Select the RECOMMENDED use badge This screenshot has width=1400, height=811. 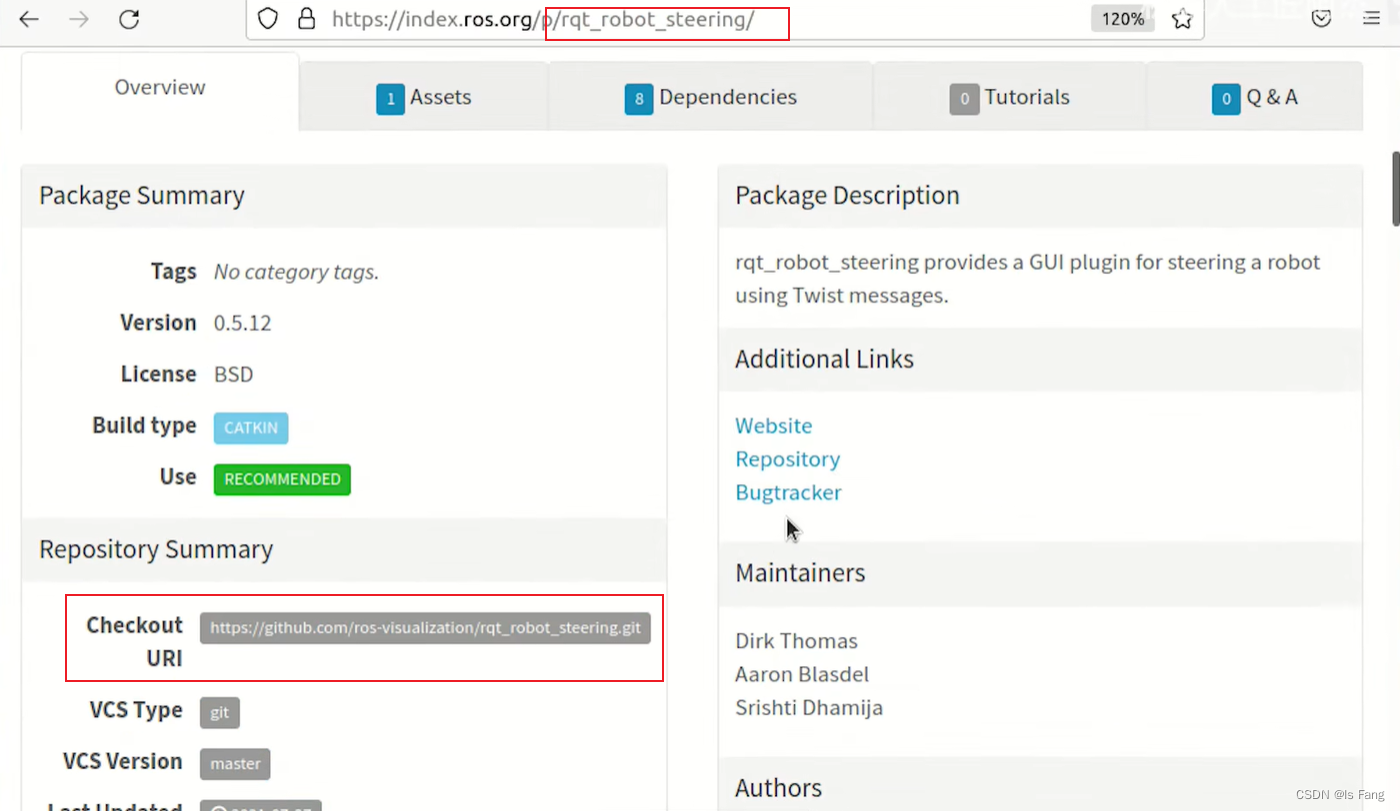coord(282,479)
